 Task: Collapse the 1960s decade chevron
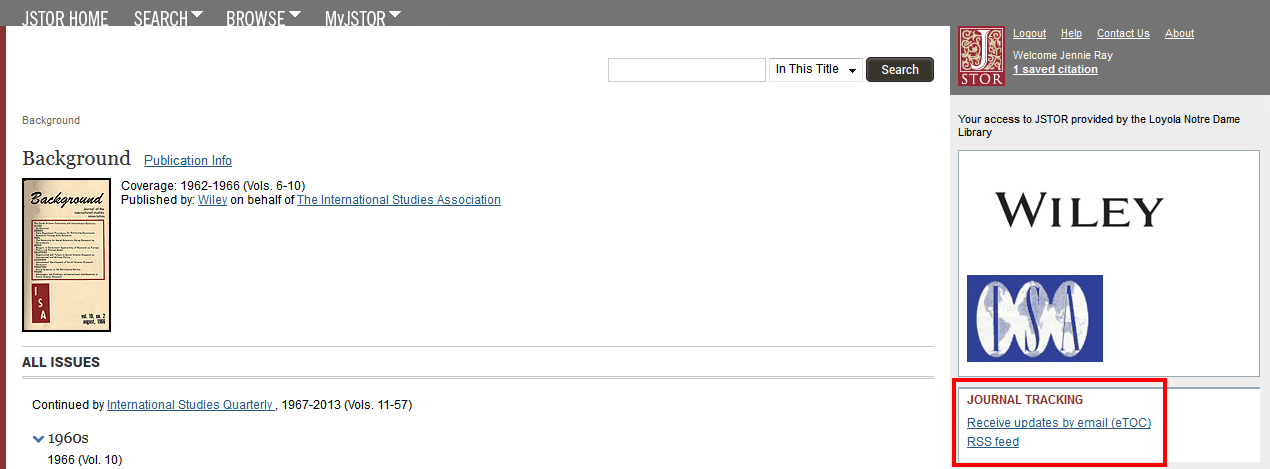click(x=38, y=438)
